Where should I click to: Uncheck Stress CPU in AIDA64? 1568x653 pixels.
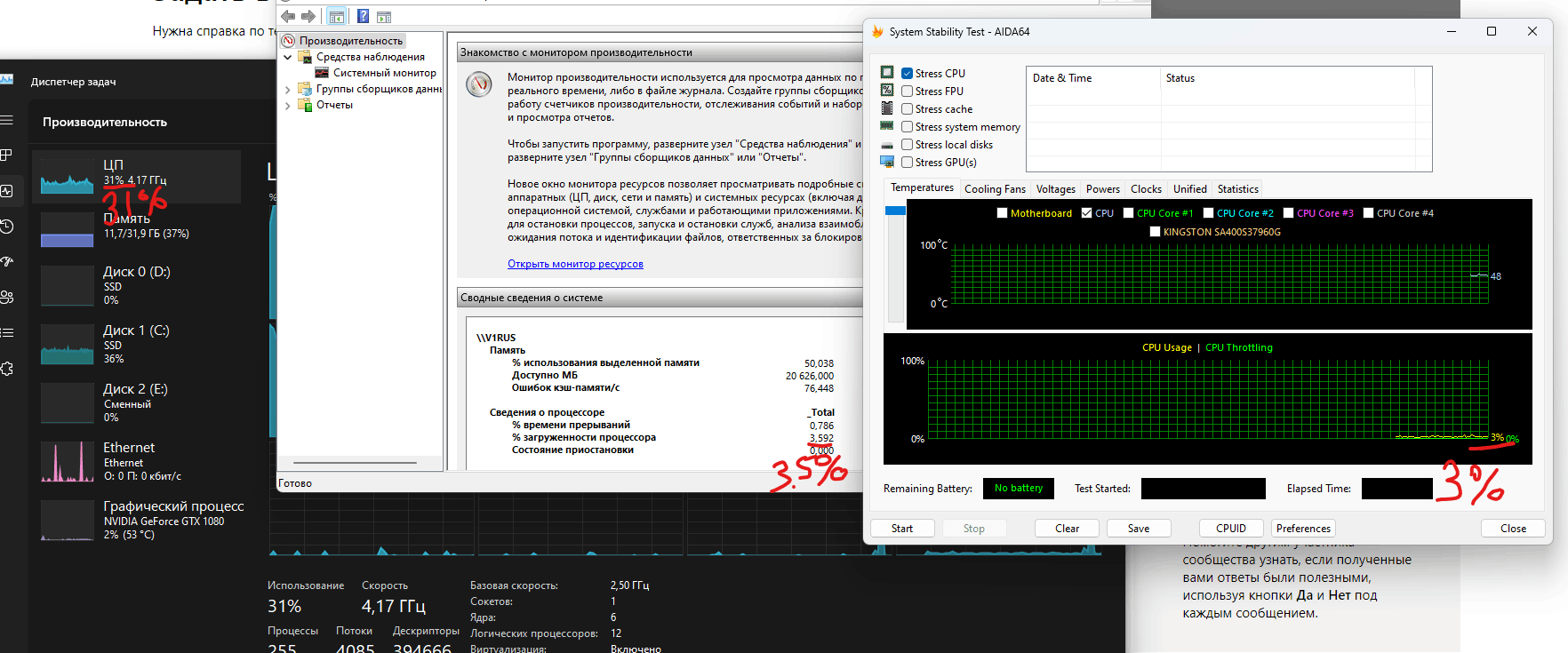click(908, 74)
